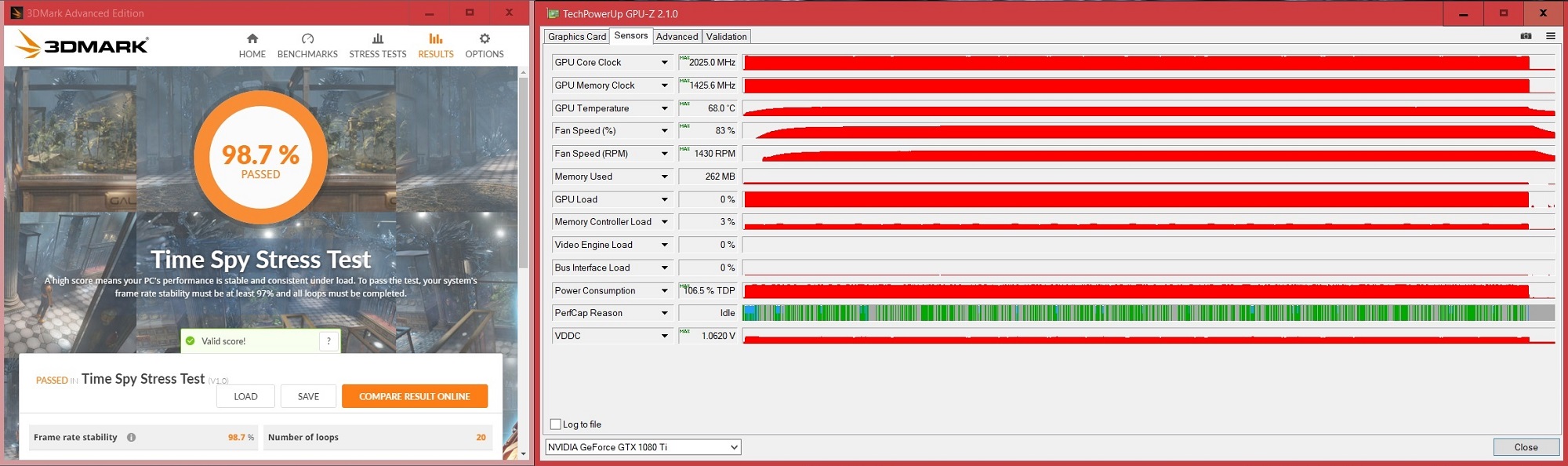Viewport: 1568px width, 466px height.
Task: Click the 262 MB memory used value
Action: tap(708, 177)
